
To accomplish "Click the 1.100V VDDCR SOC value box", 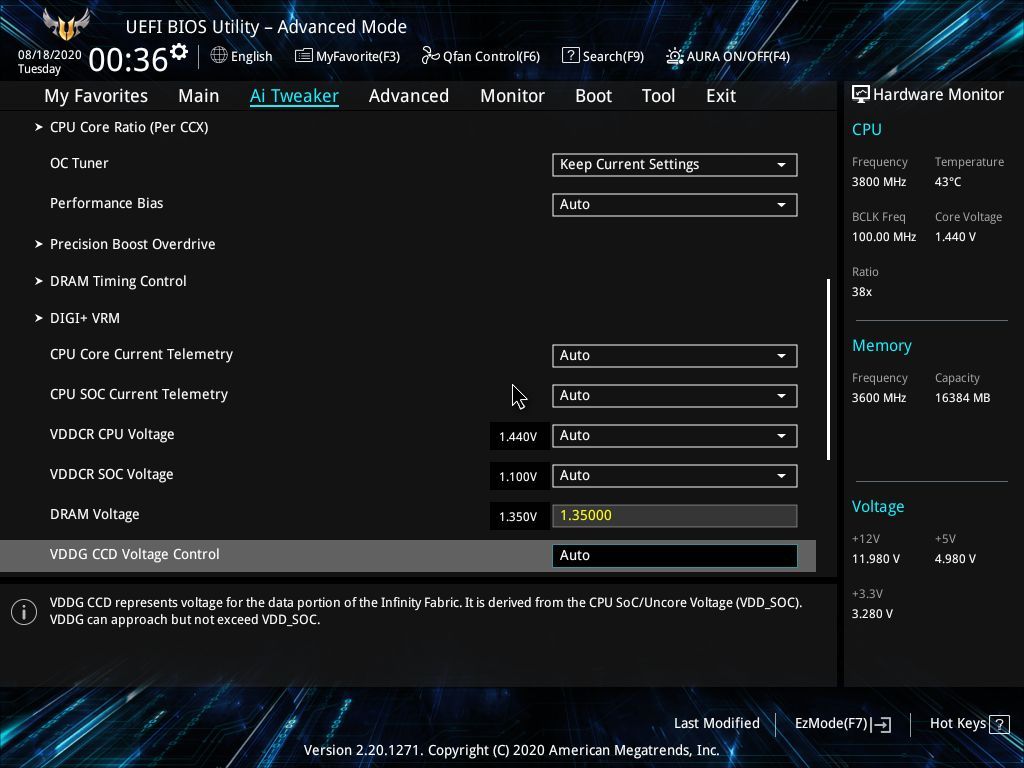I will [x=519, y=477].
